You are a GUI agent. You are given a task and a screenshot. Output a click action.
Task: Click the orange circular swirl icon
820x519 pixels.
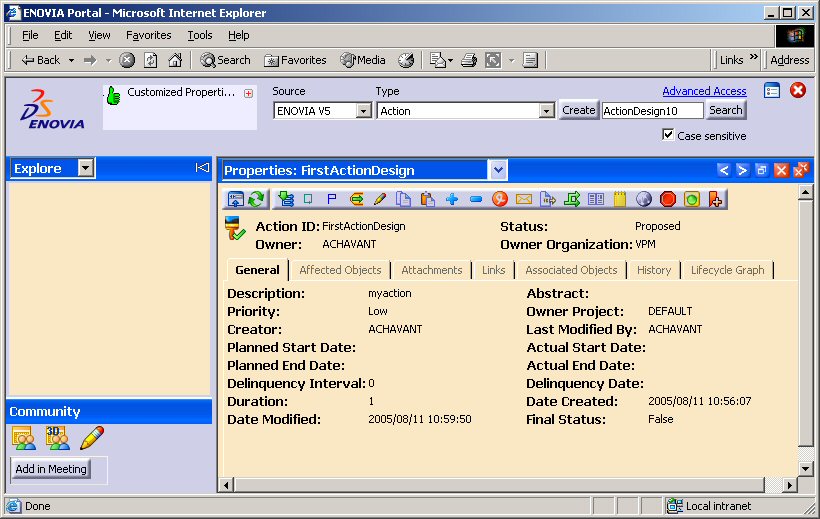click(x=500, y=199)
